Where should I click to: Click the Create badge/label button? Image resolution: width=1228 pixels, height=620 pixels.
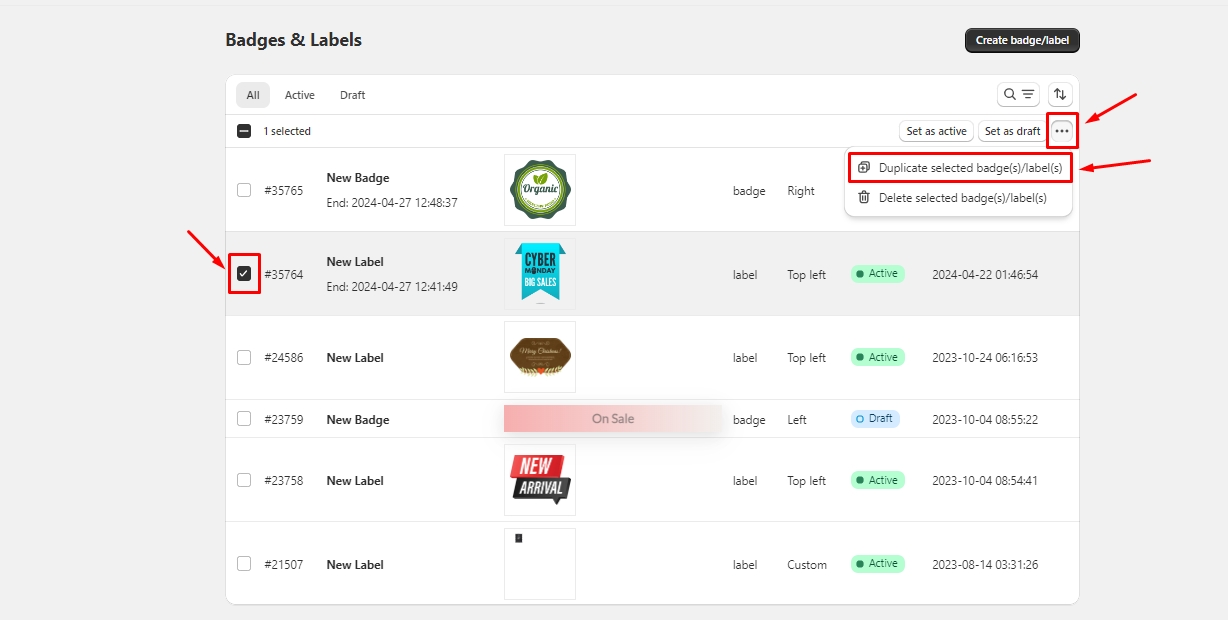[x=1022, y=40]
